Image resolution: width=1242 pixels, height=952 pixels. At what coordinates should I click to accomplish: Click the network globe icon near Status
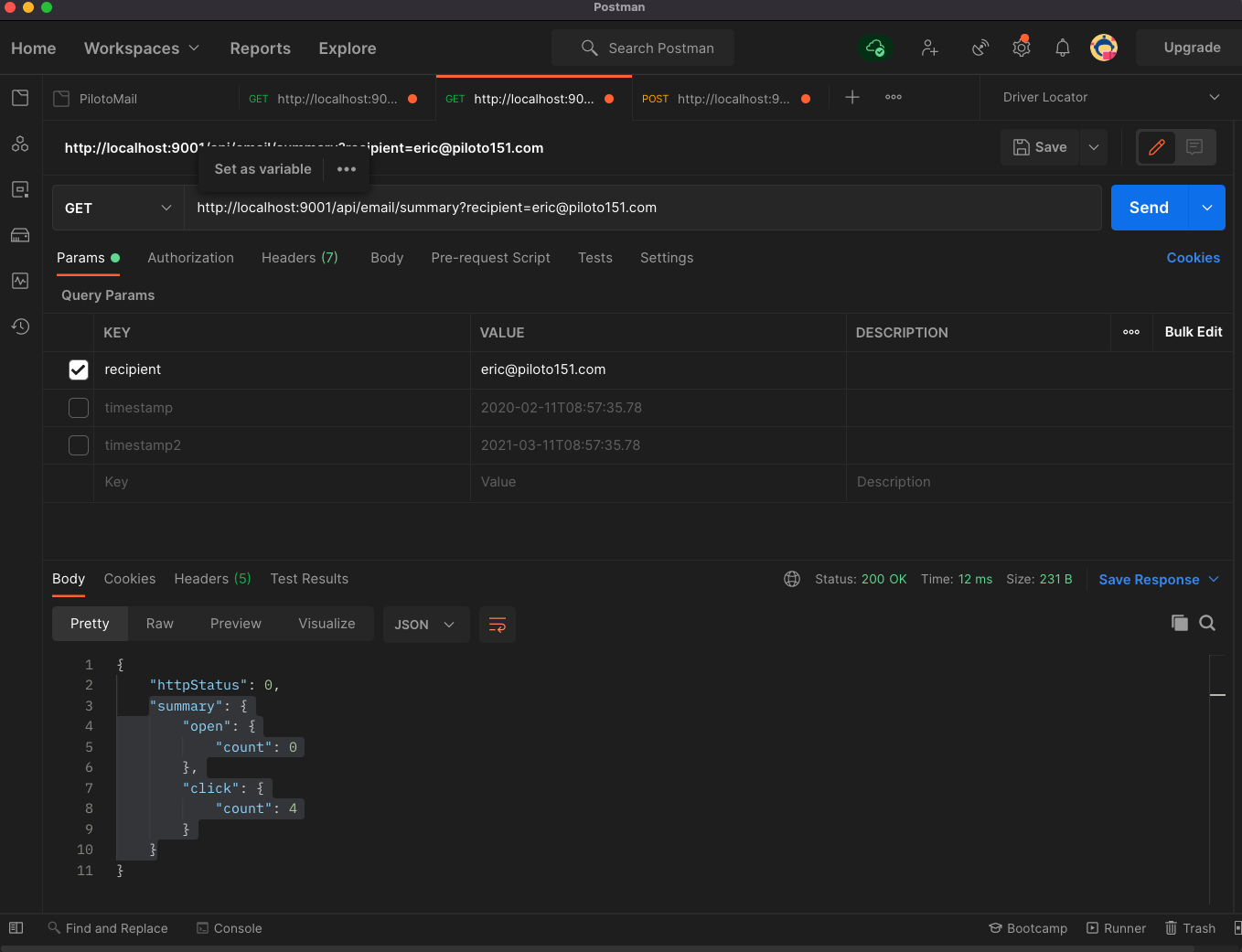click(x=792, y=579)
